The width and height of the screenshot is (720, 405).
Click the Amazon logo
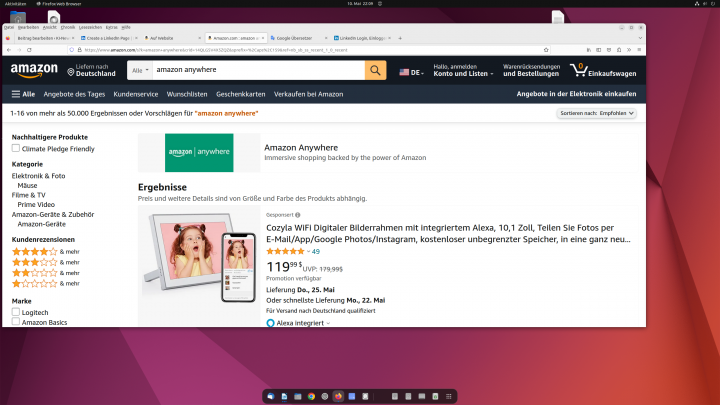(x=34, y=71)
